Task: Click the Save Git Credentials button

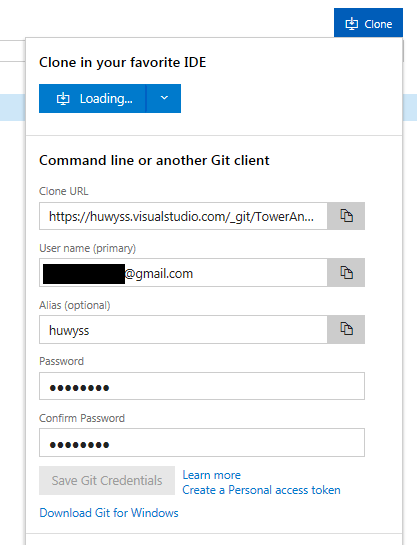Action: click(x=107, y=480)
